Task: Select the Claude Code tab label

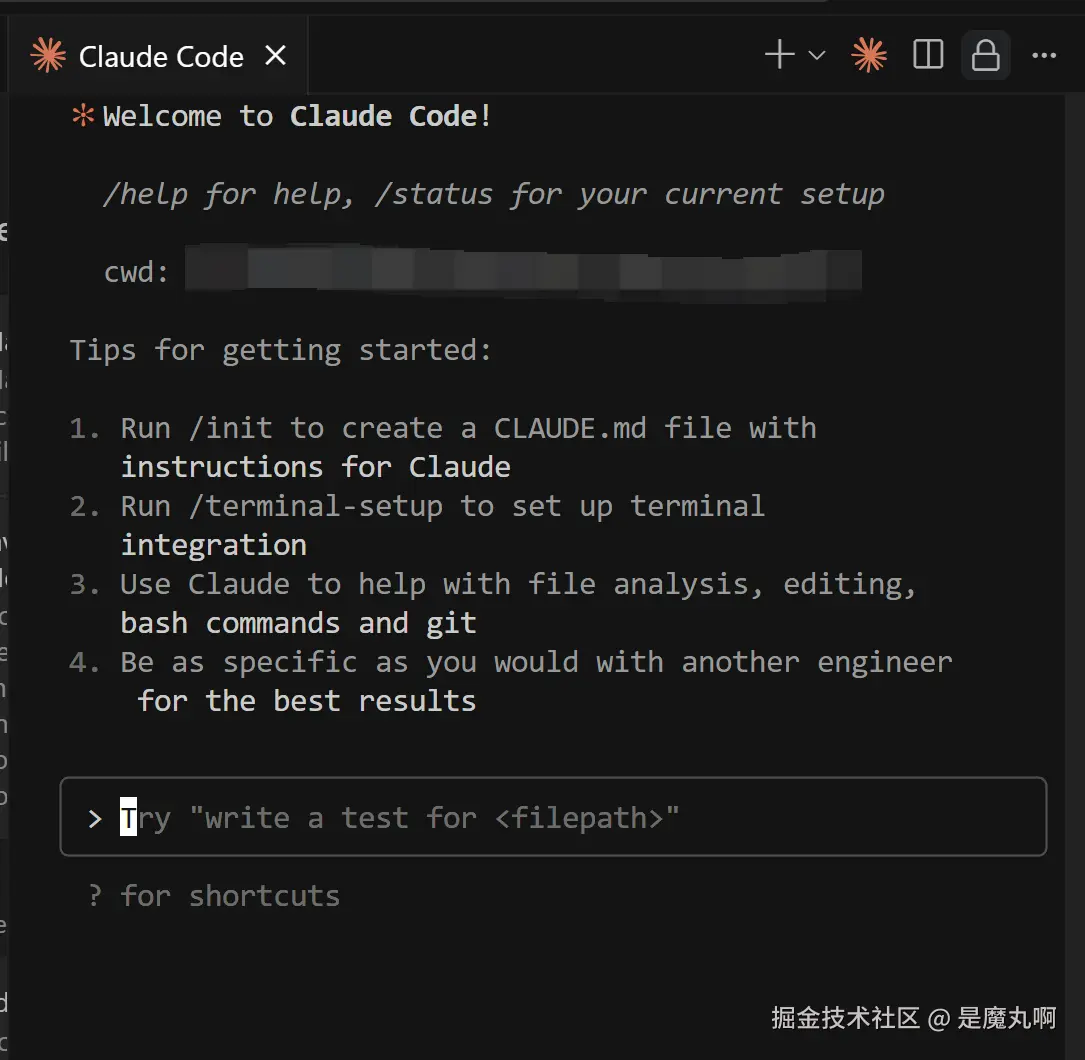Action: [x=161, y=57]
